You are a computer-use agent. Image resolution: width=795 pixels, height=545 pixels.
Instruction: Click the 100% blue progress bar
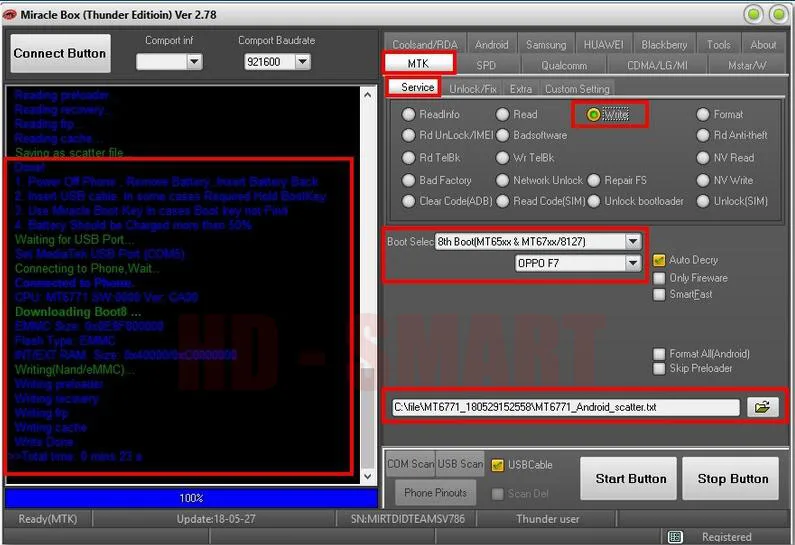click(x=192, y=498)
